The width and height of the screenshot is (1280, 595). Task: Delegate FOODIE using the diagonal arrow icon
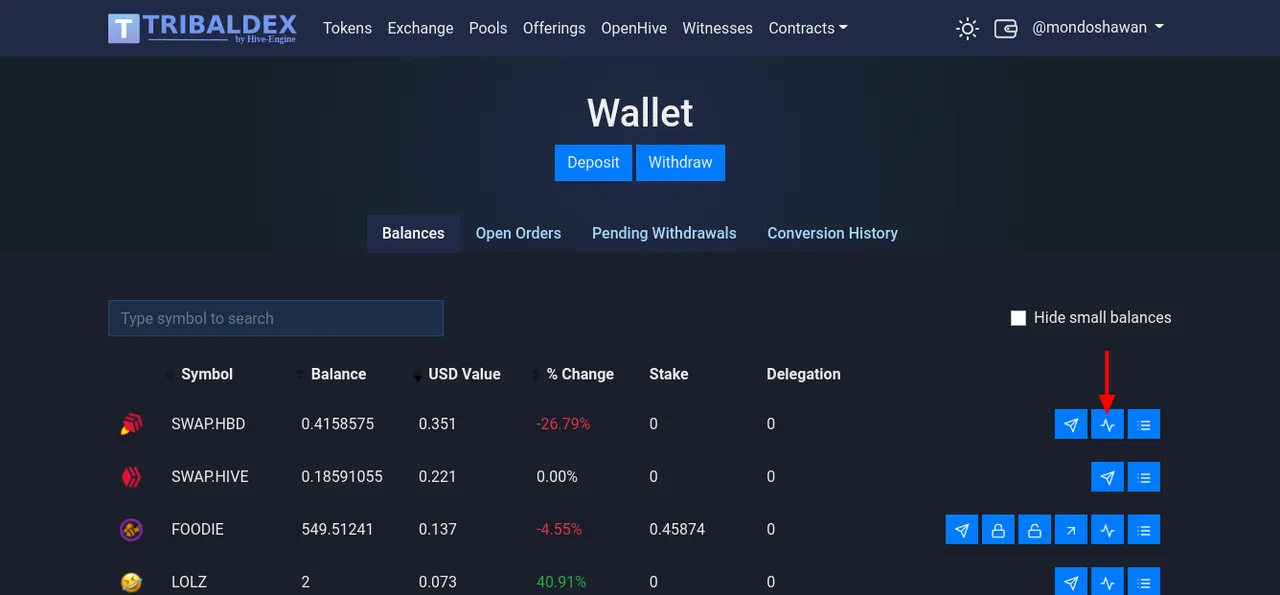(x=1071, y=529)
